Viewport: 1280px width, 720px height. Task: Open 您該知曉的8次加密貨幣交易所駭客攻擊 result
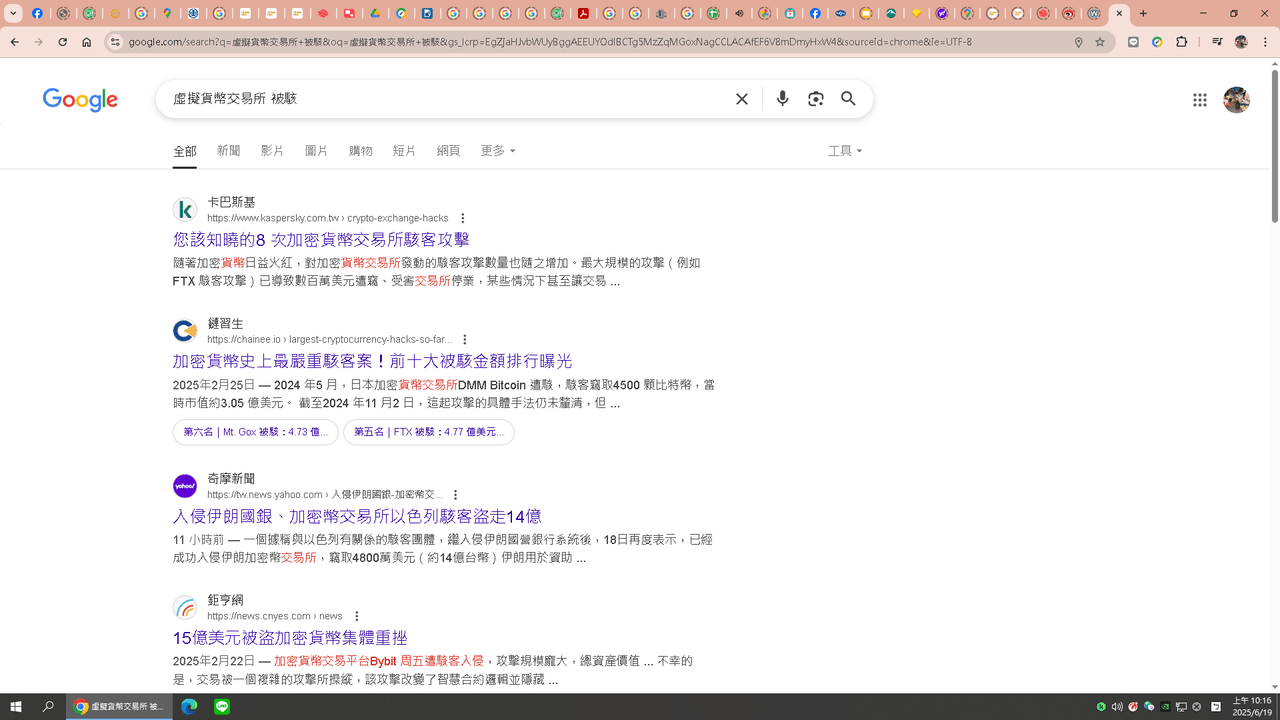(x=321, y=240)
